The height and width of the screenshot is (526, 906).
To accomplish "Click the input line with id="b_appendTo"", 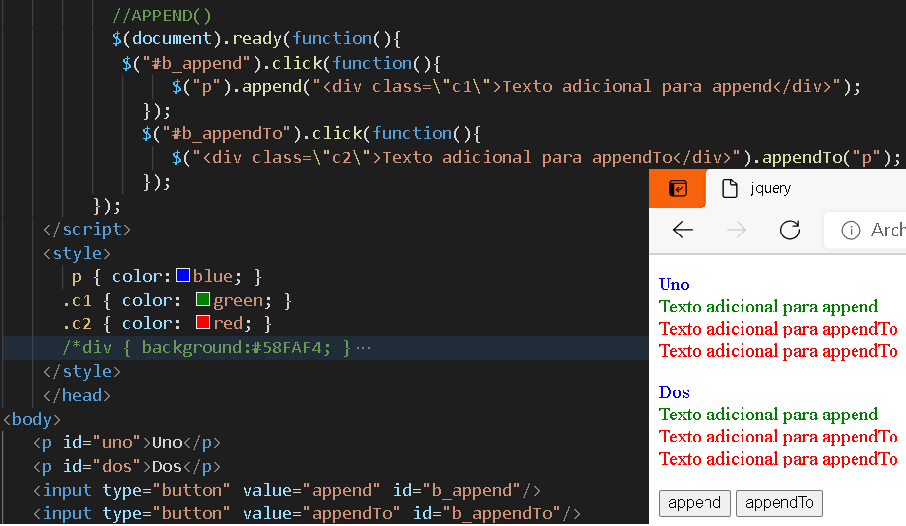I will (x=306, y=513).
